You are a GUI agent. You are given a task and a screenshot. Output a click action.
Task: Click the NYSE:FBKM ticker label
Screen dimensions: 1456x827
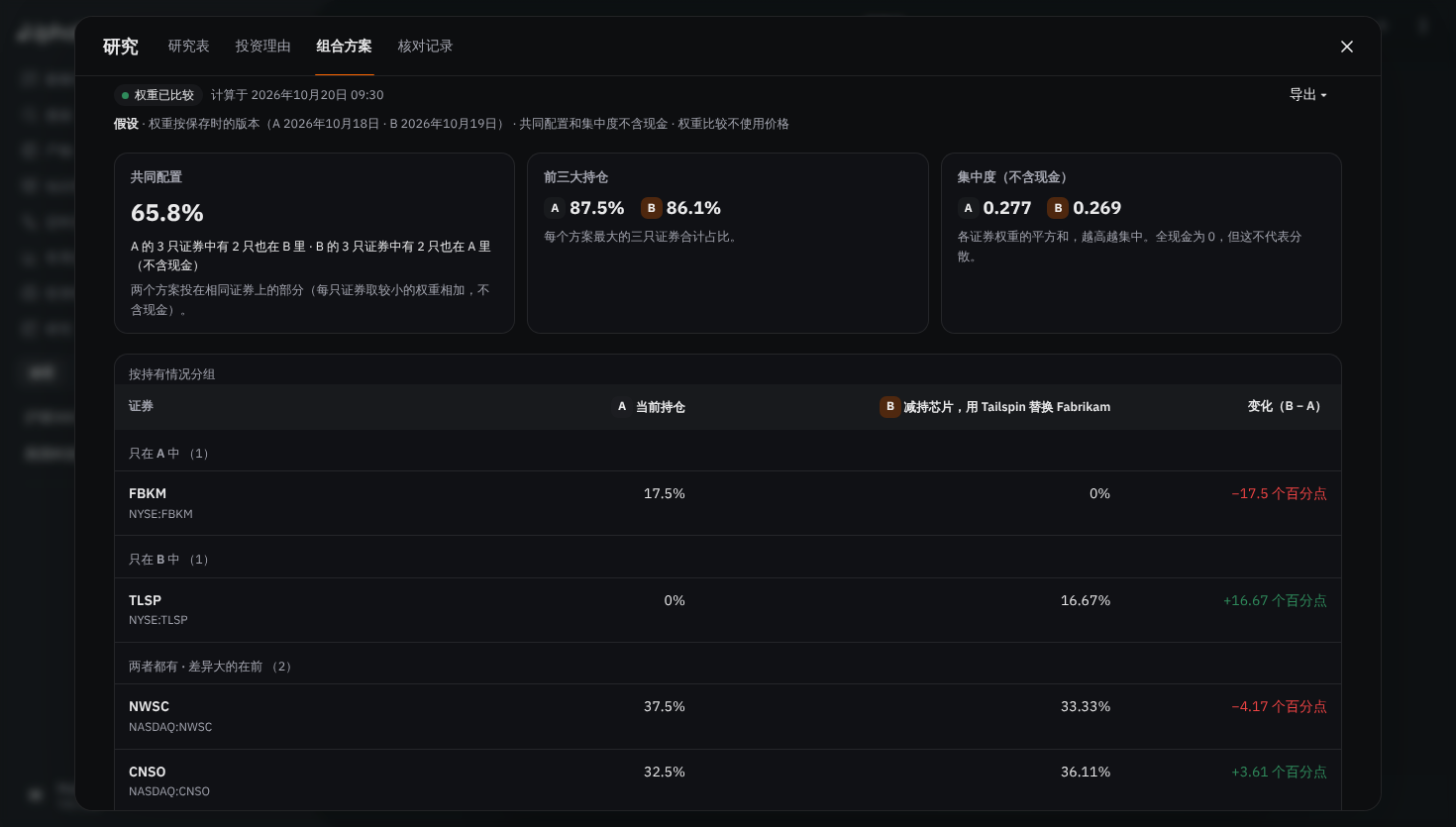click(x=160, y=514)
